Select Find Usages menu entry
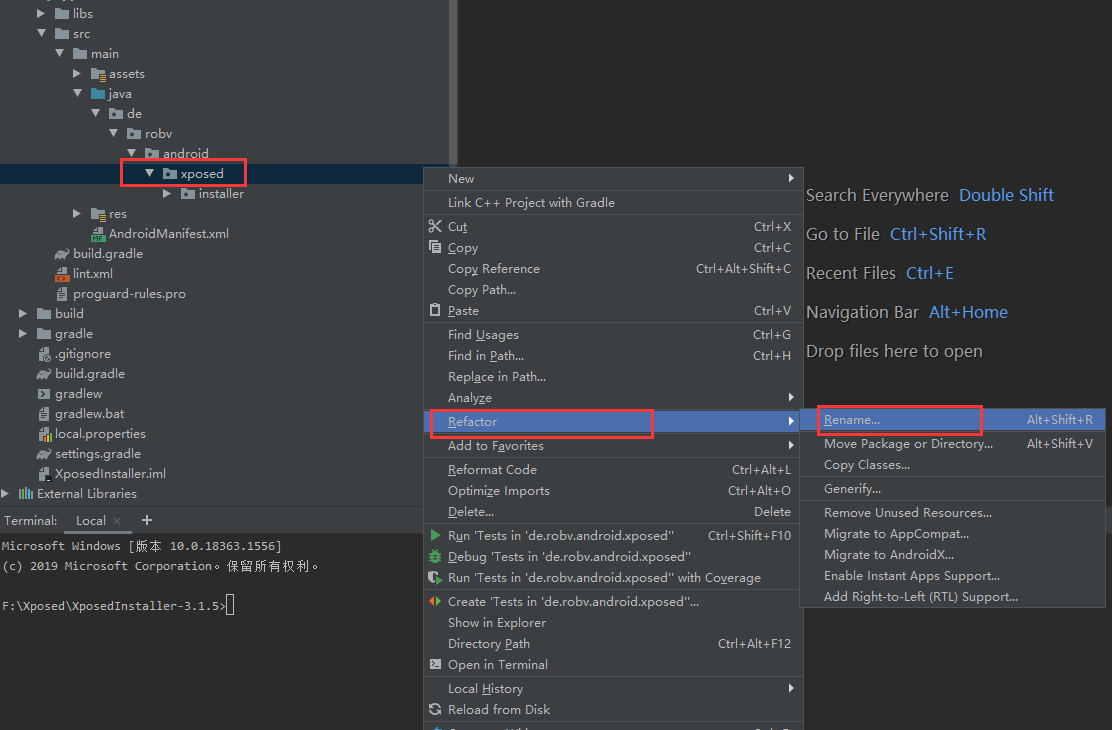The height and width of the screenshot is (730, 1112). 613,335
